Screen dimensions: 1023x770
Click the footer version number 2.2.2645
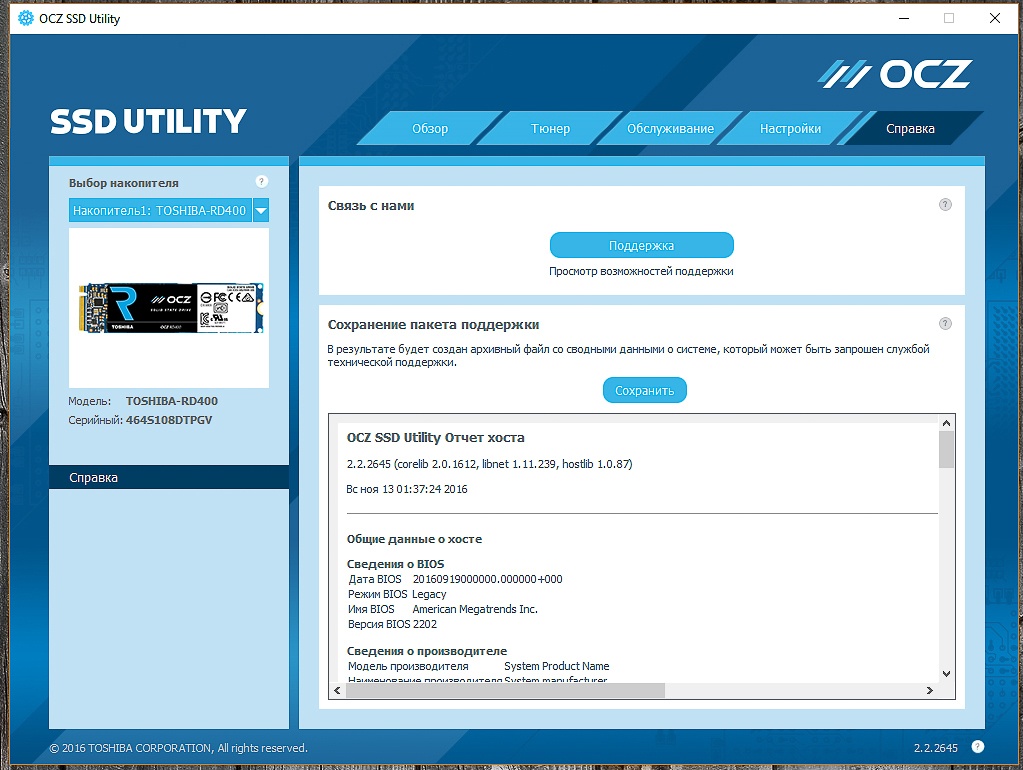(936, 748)
